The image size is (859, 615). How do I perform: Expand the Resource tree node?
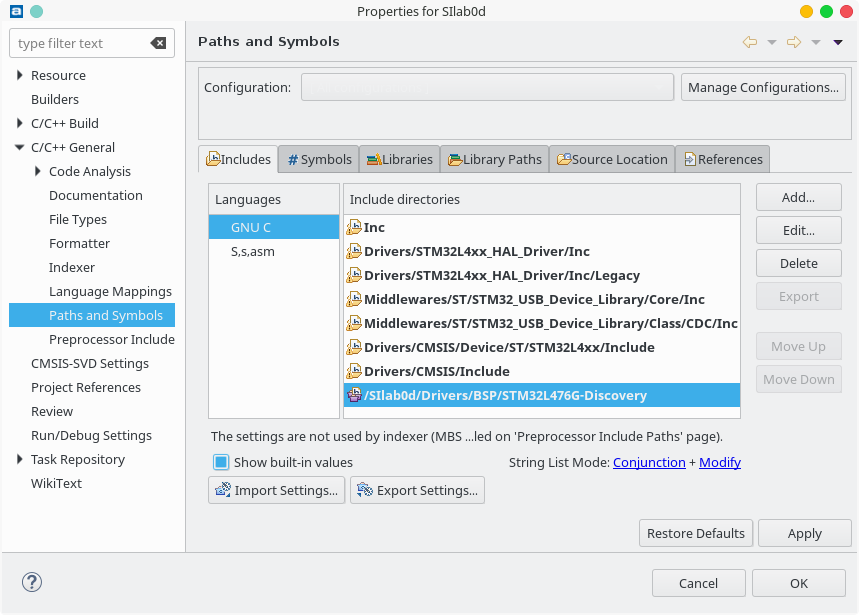pyautogui.click(x=19, y=76)
